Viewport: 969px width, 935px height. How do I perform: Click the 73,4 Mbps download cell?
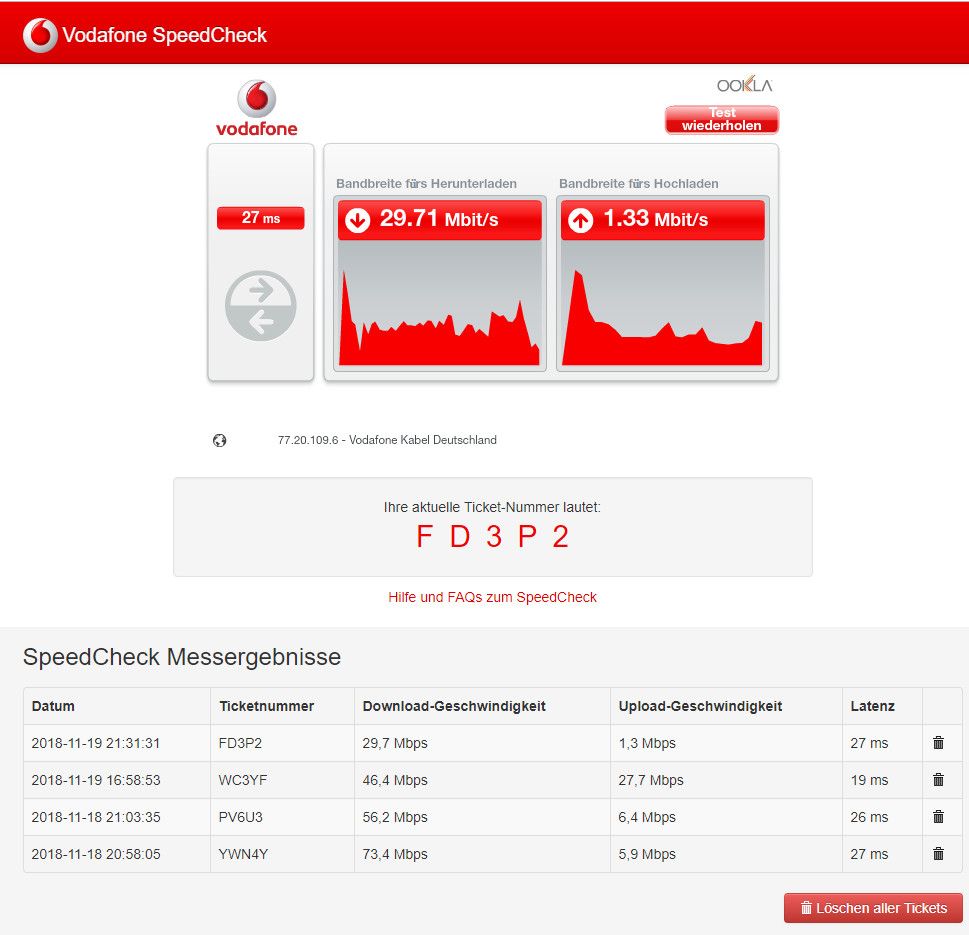coord(395,854)
